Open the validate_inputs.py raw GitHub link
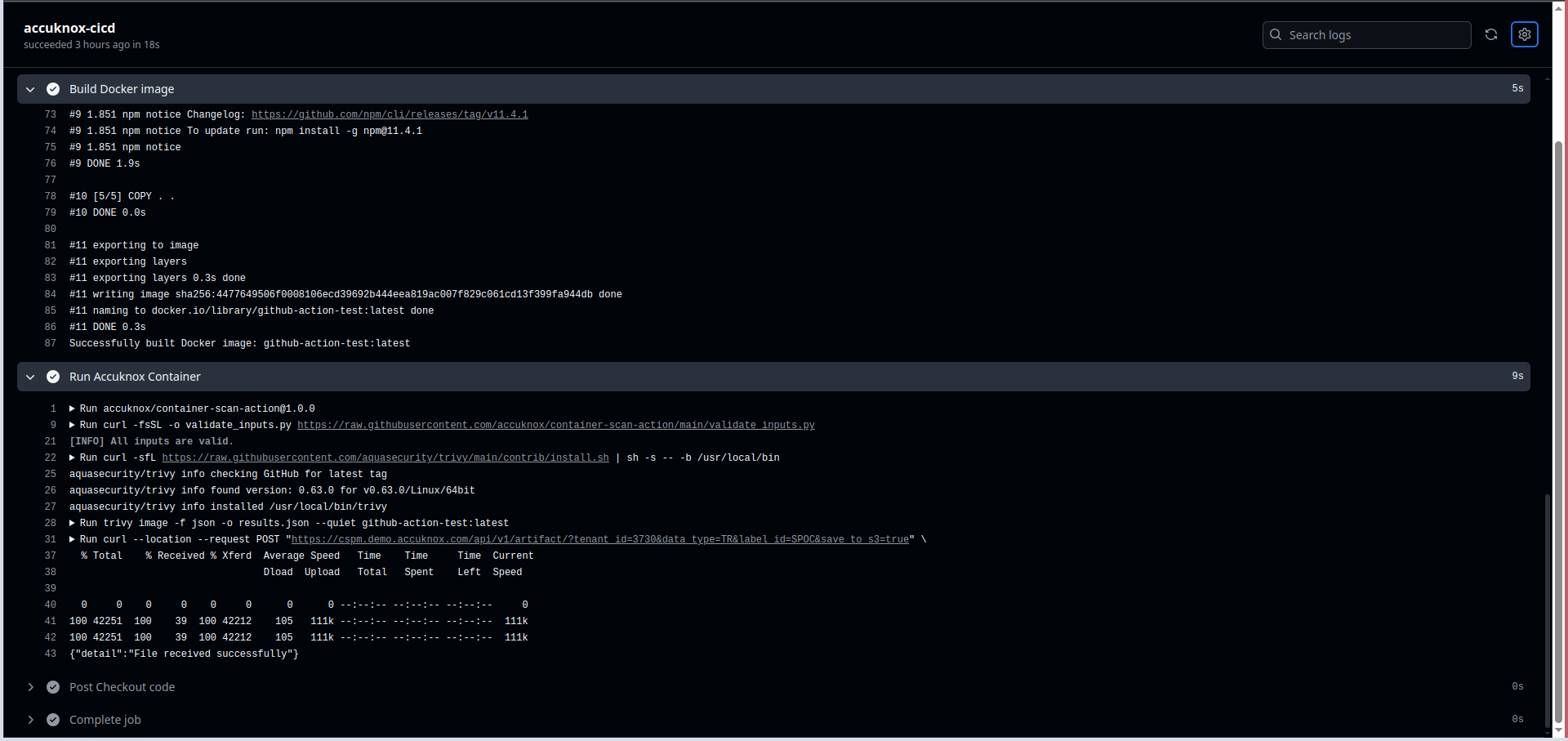This screenshot has width=1568, height=741. coord(556,425)
